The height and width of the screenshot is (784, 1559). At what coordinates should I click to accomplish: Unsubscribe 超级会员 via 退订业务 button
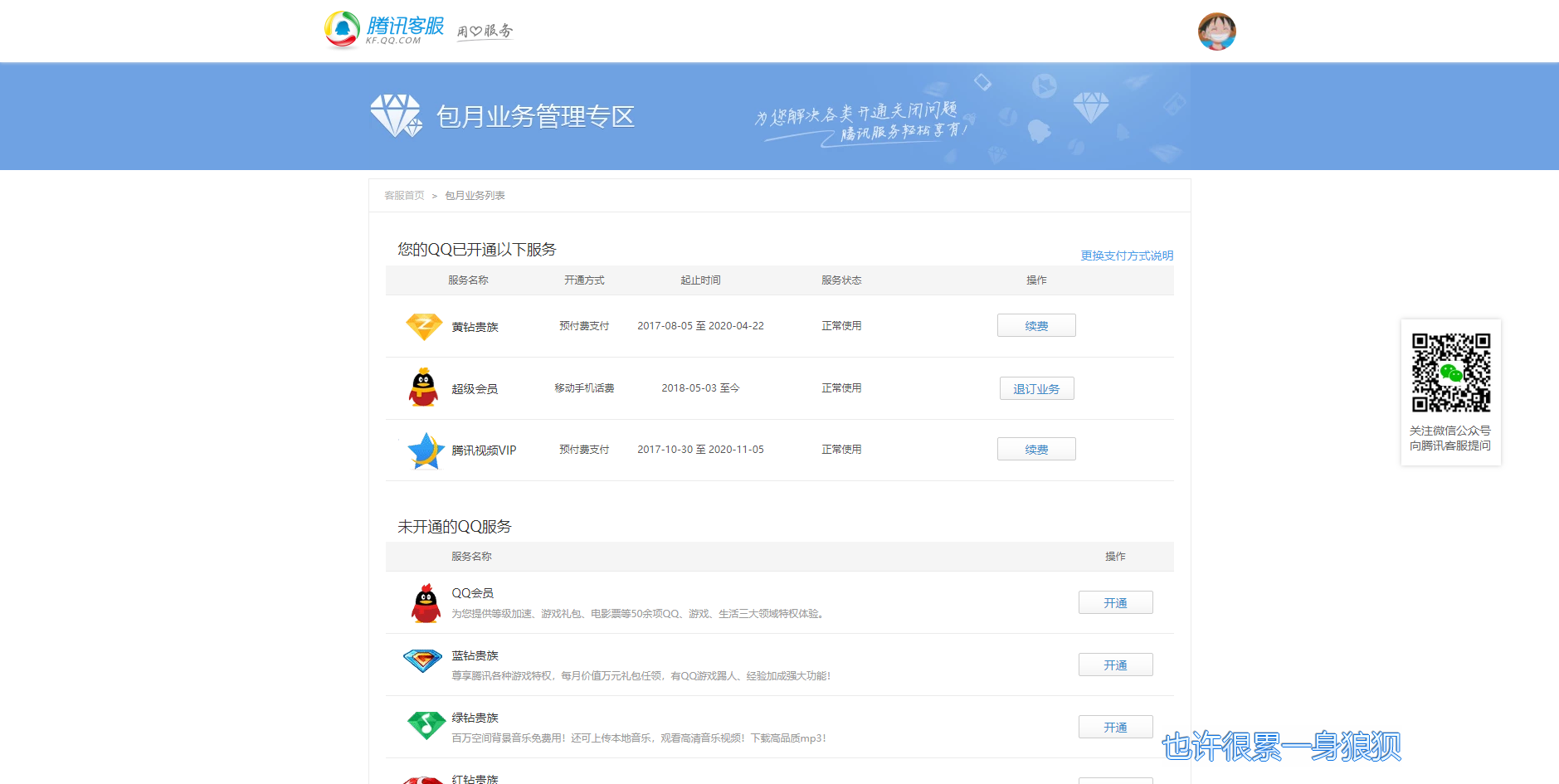coord(1035,387)
